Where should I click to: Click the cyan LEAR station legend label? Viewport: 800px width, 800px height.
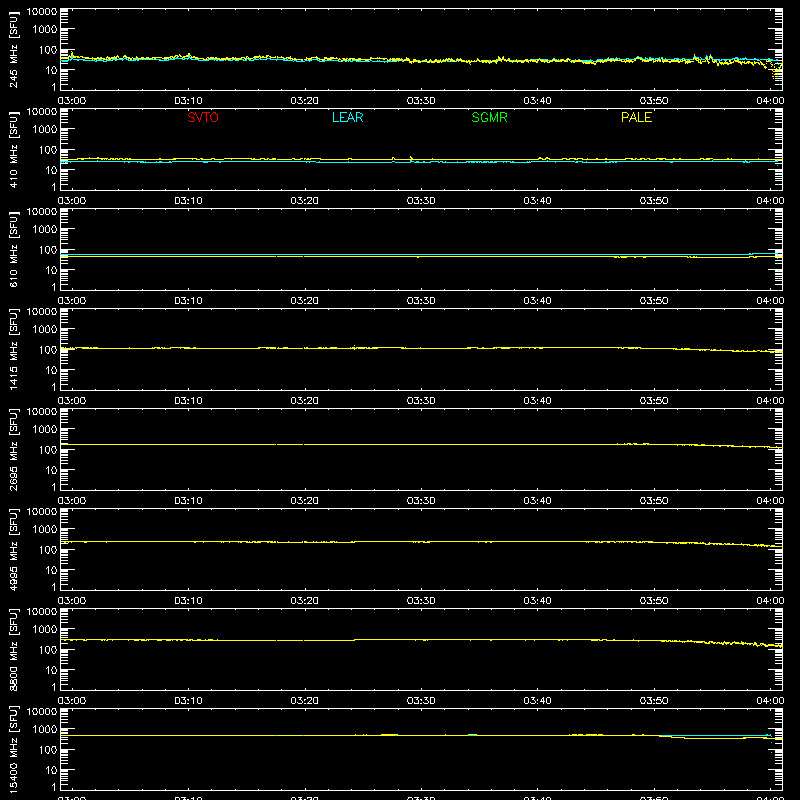coord(347,117)
